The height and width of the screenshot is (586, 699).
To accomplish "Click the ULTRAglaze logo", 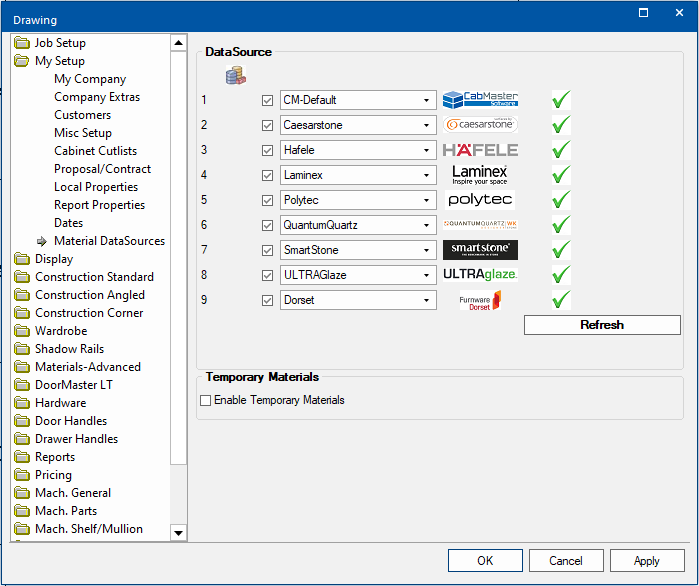I will click(480, 275).
